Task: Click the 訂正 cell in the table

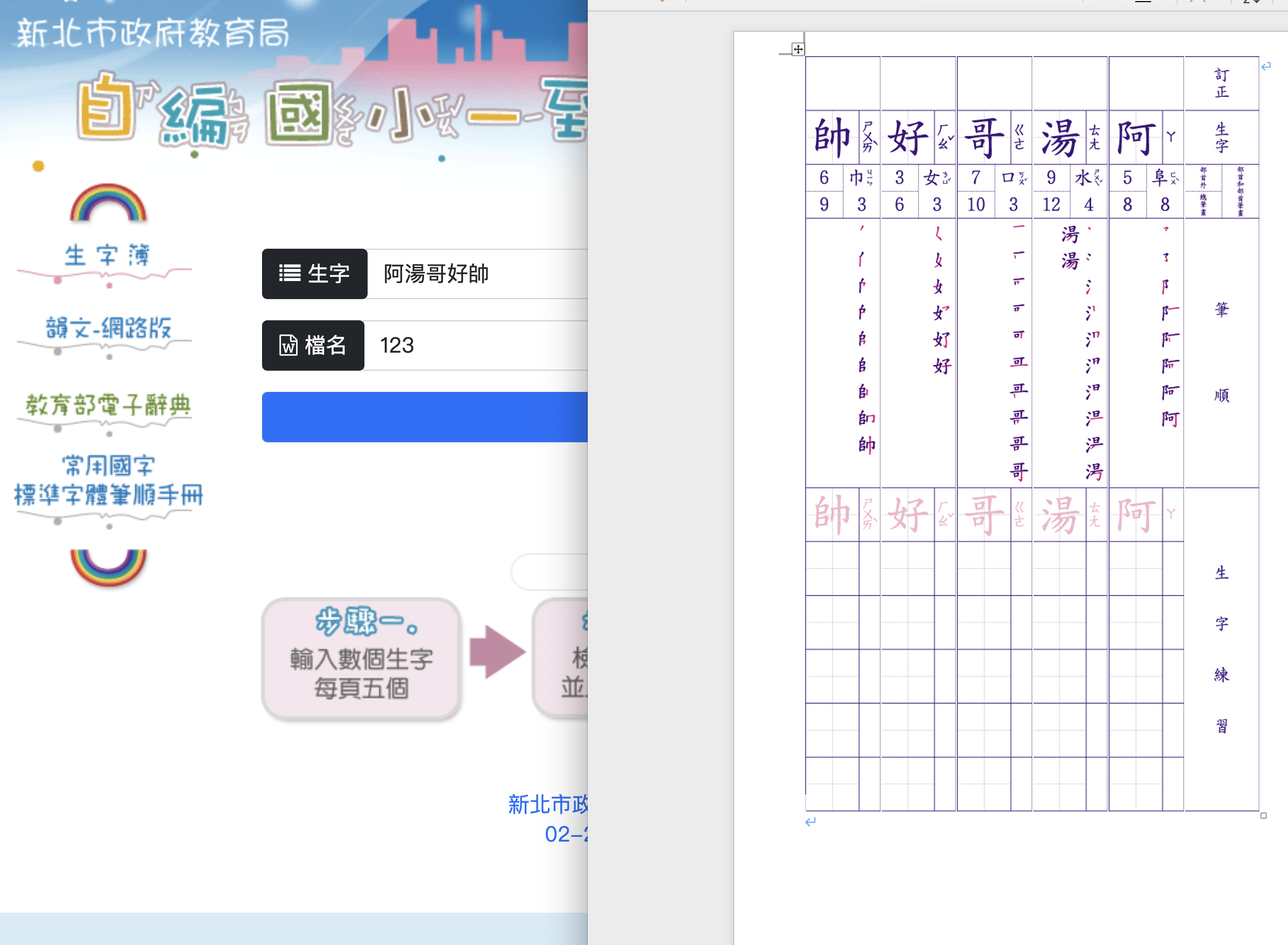Action: tap(1221, 83)
